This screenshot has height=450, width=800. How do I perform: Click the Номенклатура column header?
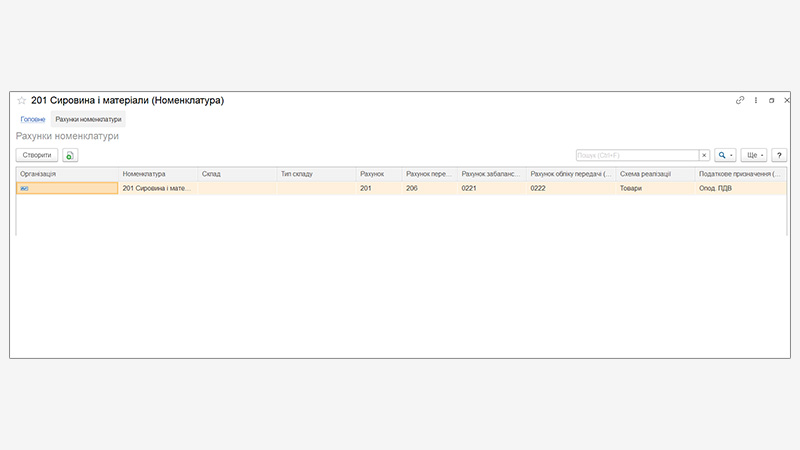click(x=158, y=174)
